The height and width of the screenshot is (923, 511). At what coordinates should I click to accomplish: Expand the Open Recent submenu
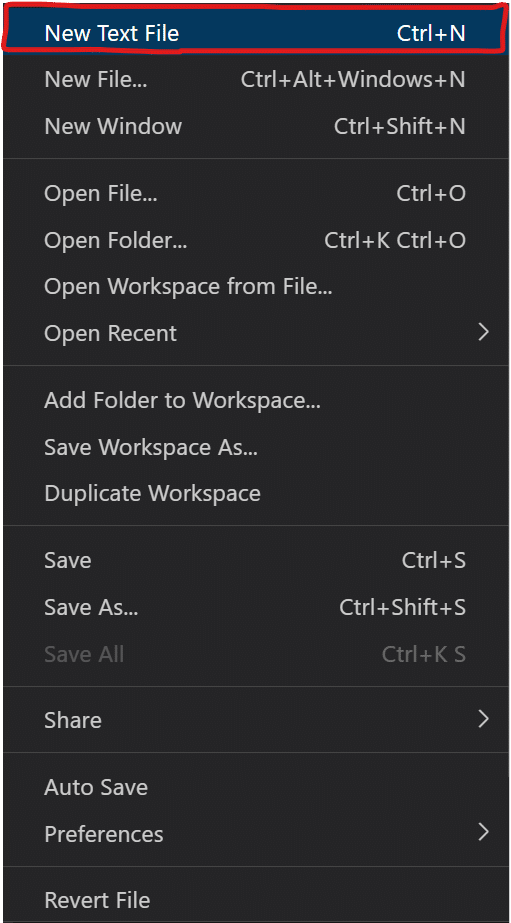click(x=255, y=333)
